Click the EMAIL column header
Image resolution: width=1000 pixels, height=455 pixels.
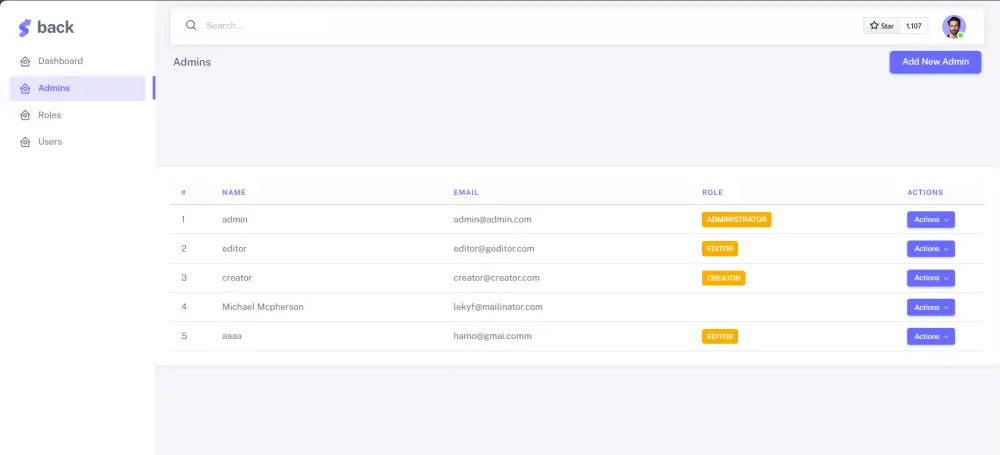(x=466, y=192)
